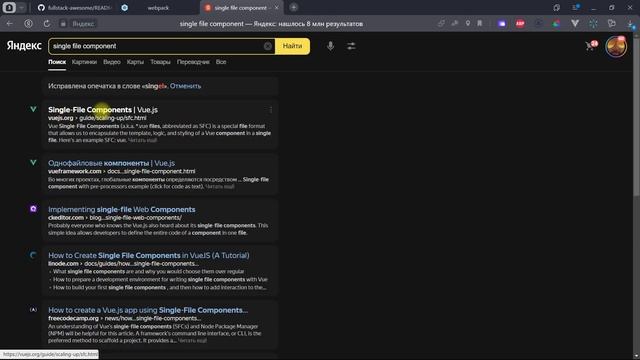Open the multicolor extension icon

pyautogui.click(x=556, y=24)
